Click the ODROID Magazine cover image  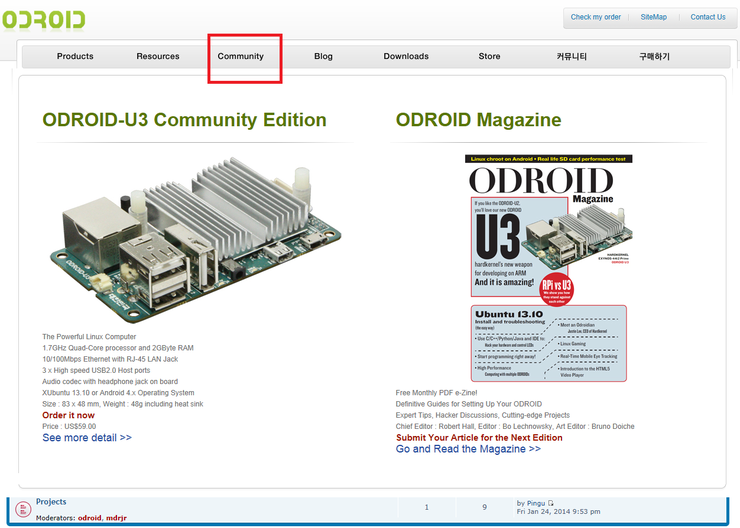tap(549, 268)
